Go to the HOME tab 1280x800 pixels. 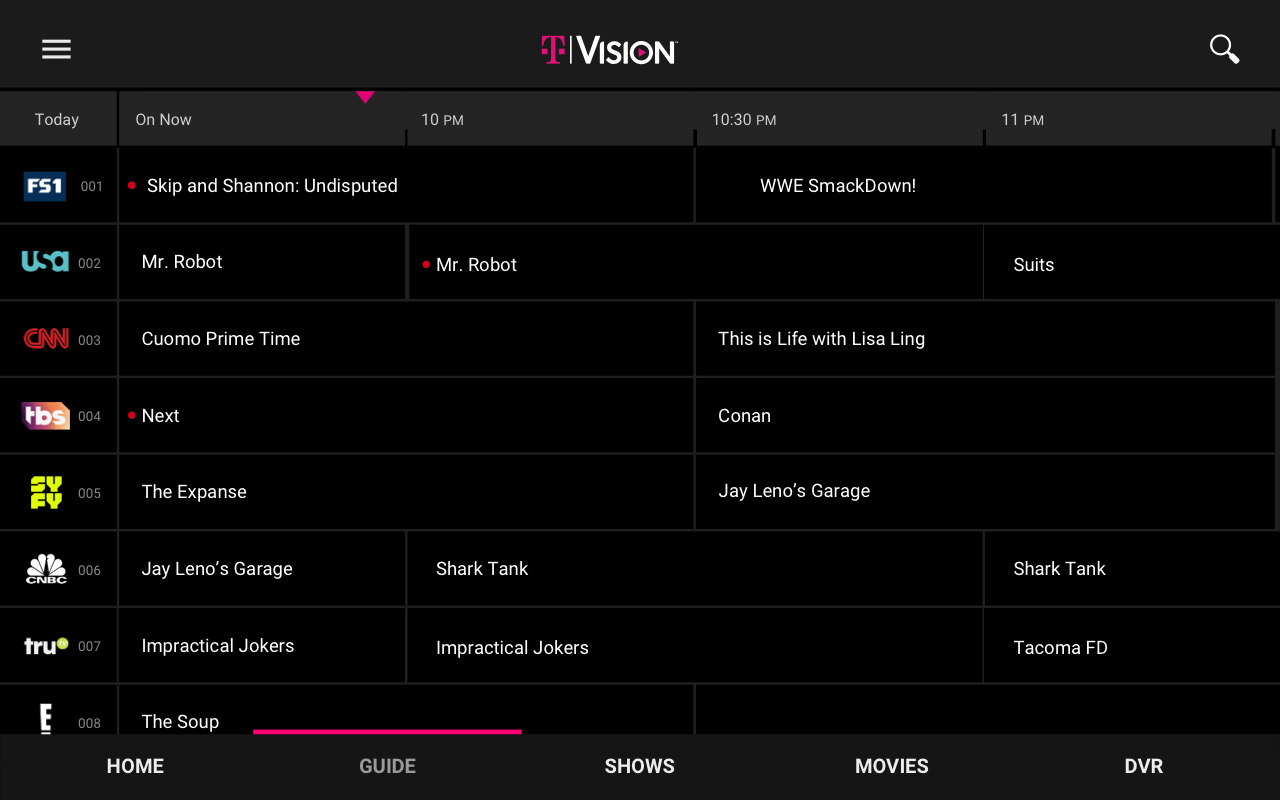[135, 766]
